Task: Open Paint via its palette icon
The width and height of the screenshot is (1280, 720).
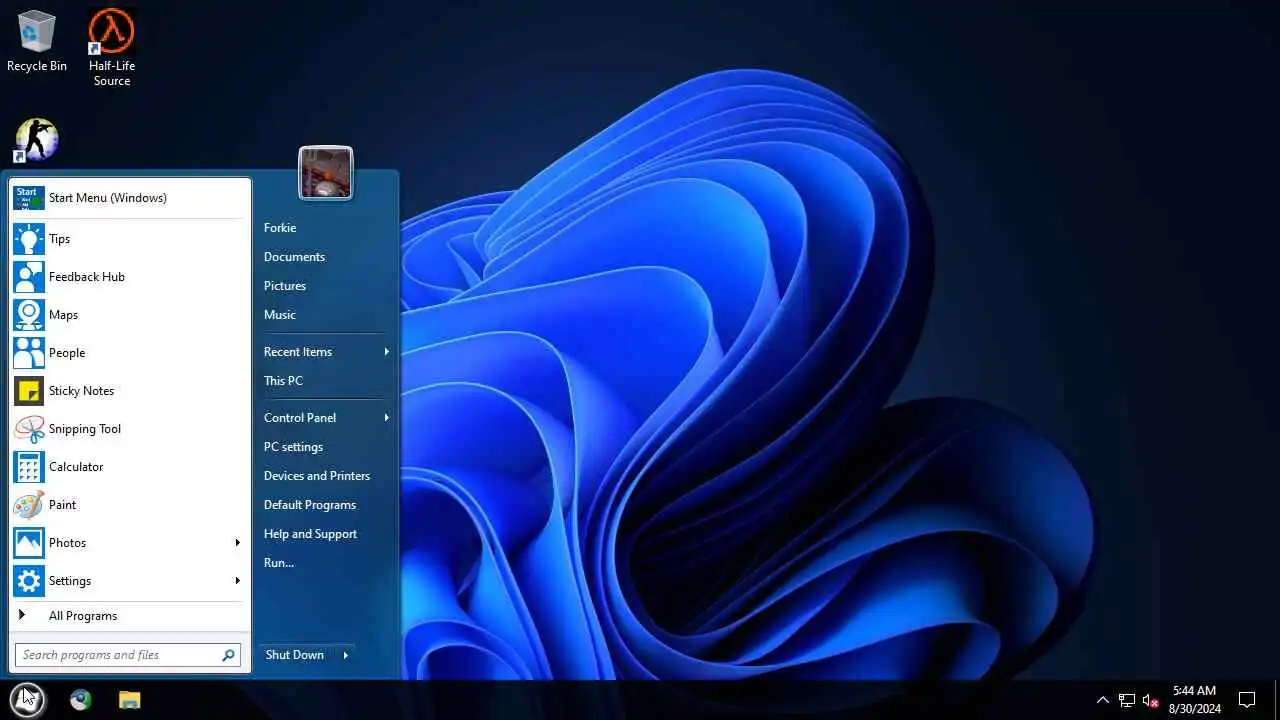Action: [x=29, y=505]
